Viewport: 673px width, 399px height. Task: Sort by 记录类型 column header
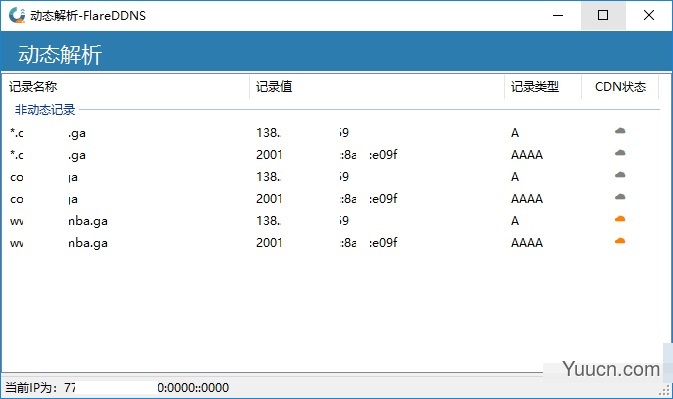click(x=543, y=87)
